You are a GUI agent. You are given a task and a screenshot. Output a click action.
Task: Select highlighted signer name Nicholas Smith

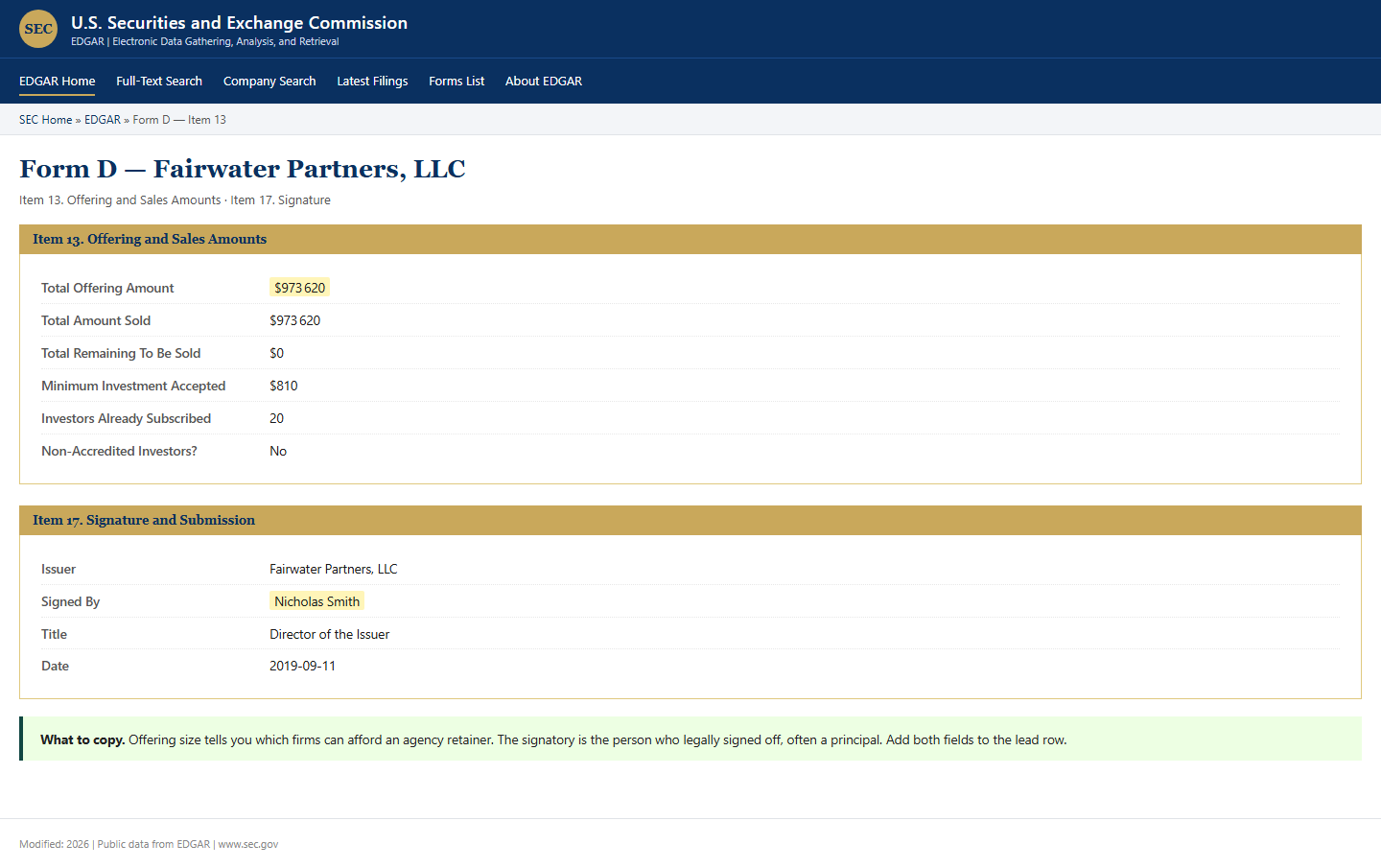click(x=316, y=601)
